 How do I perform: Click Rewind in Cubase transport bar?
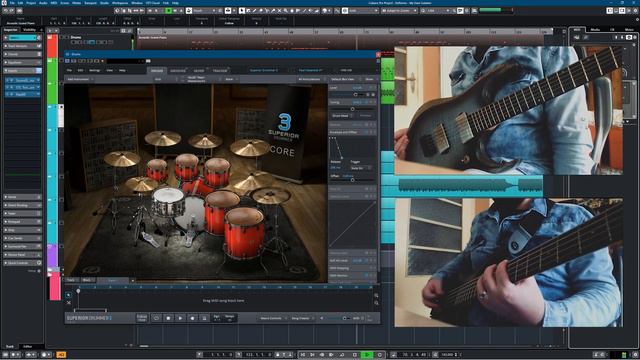tap(322, 355)
